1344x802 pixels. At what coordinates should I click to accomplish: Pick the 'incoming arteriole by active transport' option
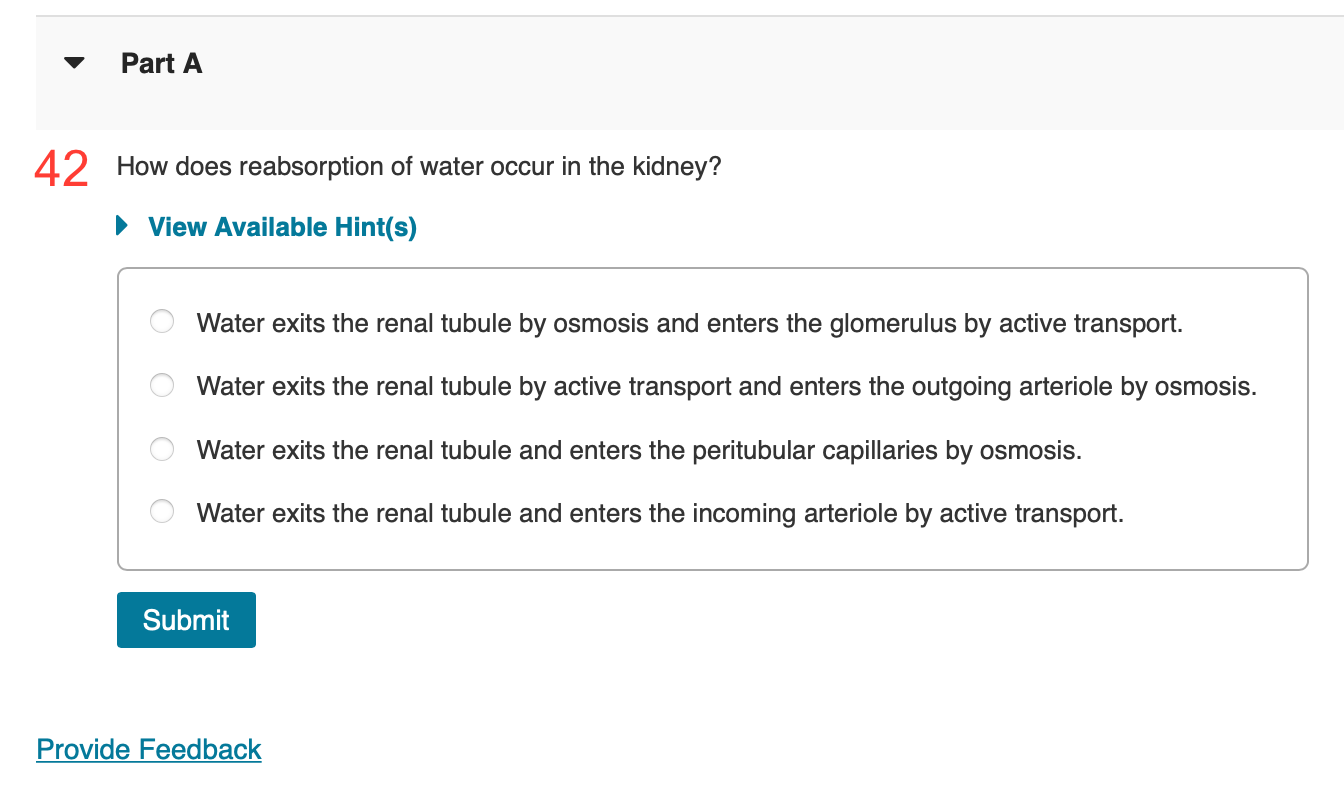pos(161,511)
